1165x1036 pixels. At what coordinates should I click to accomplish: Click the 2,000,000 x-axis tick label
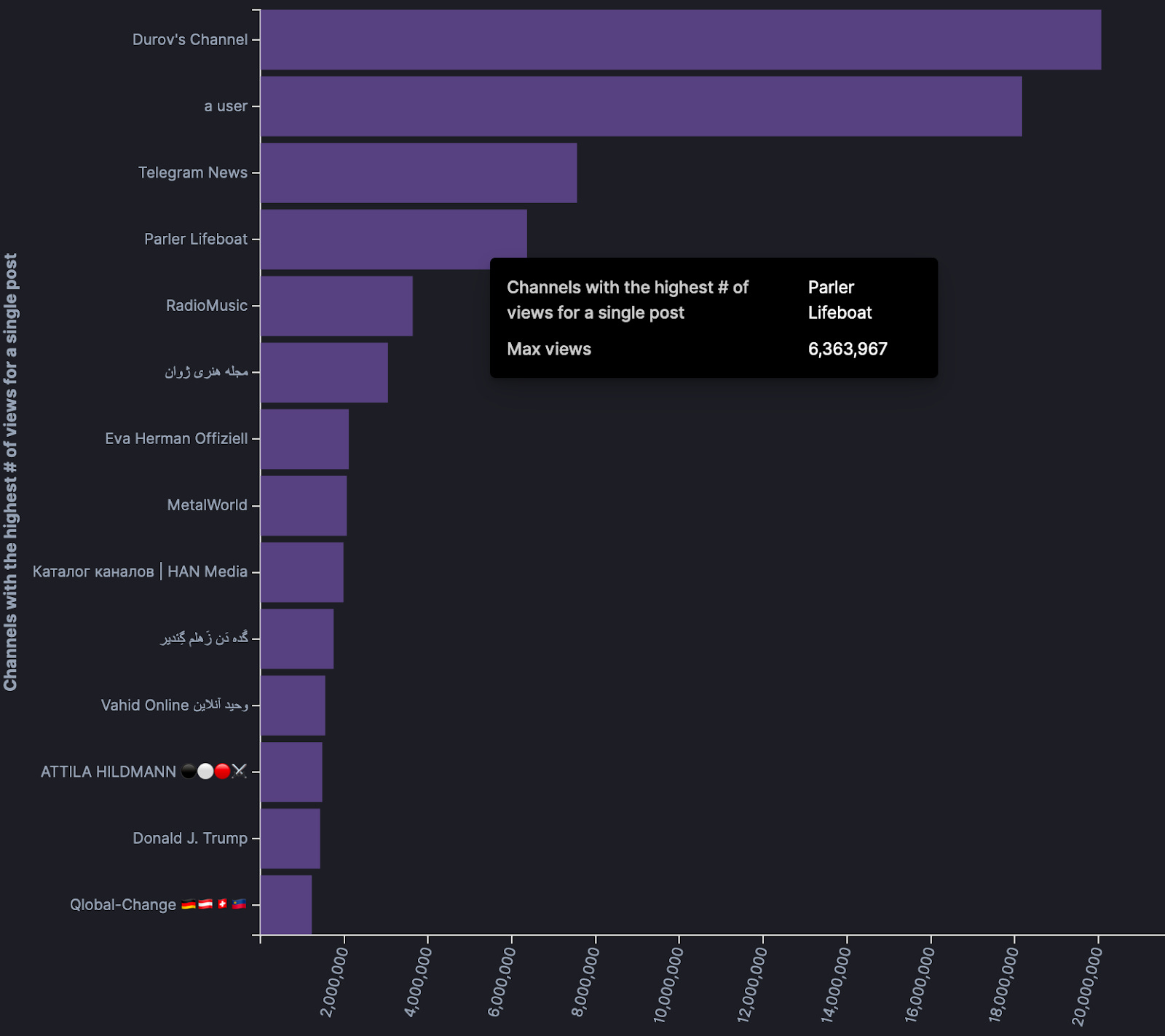[x=334, y=982]
